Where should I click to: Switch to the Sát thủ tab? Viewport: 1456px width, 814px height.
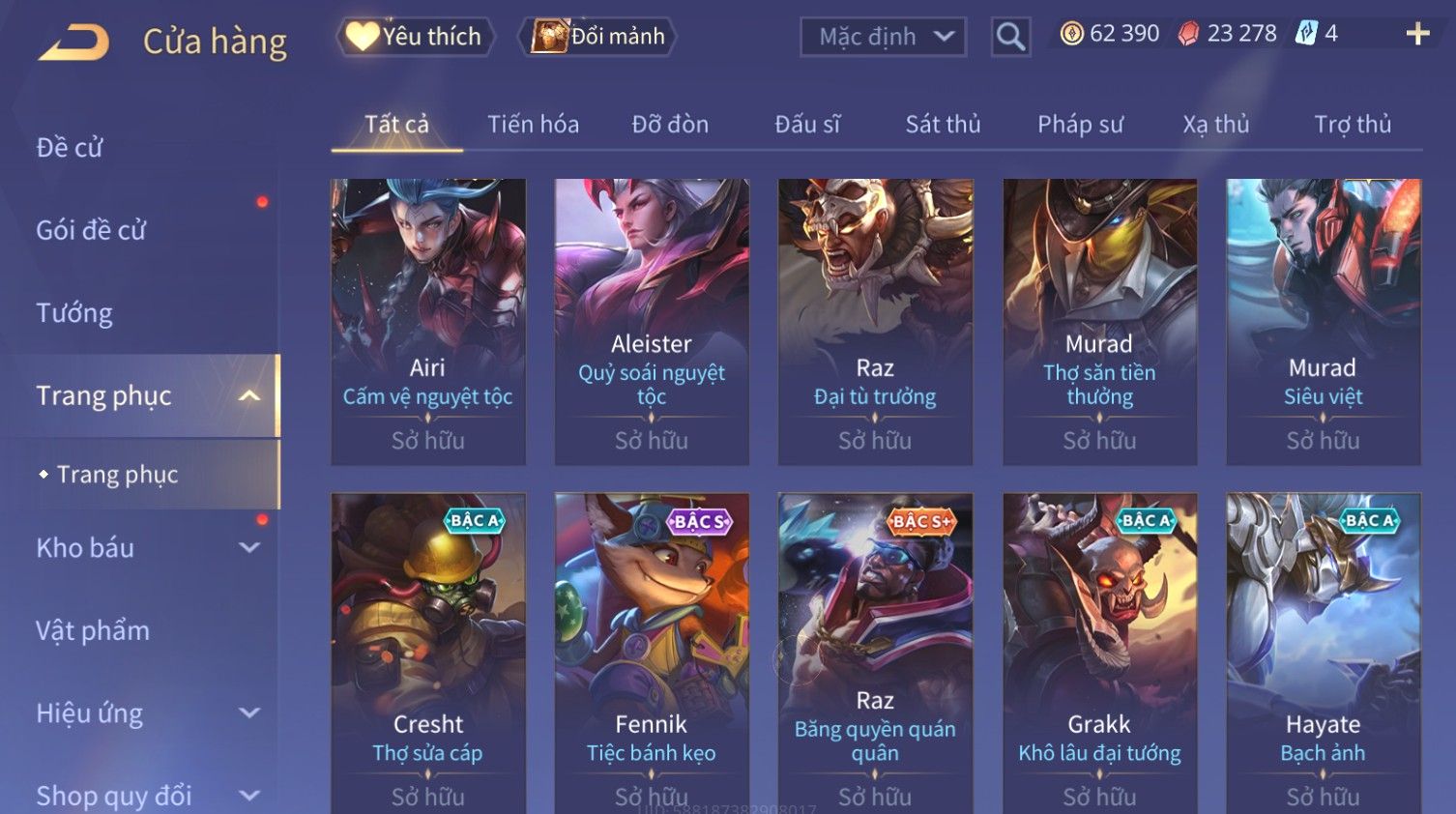[943, 124]
